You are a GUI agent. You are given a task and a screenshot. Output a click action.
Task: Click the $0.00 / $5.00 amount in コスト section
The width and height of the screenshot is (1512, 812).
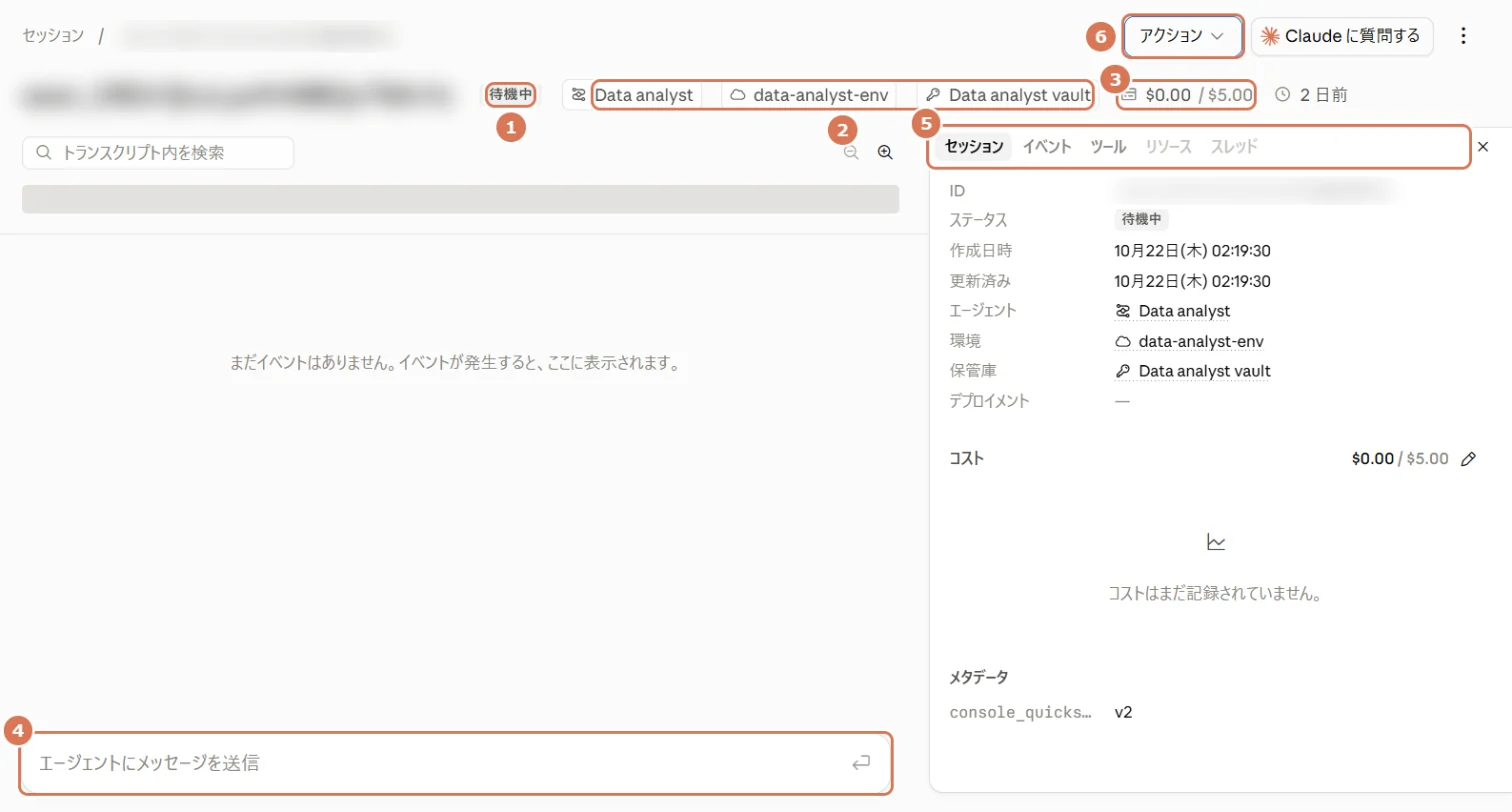(x=1400, y=459)
